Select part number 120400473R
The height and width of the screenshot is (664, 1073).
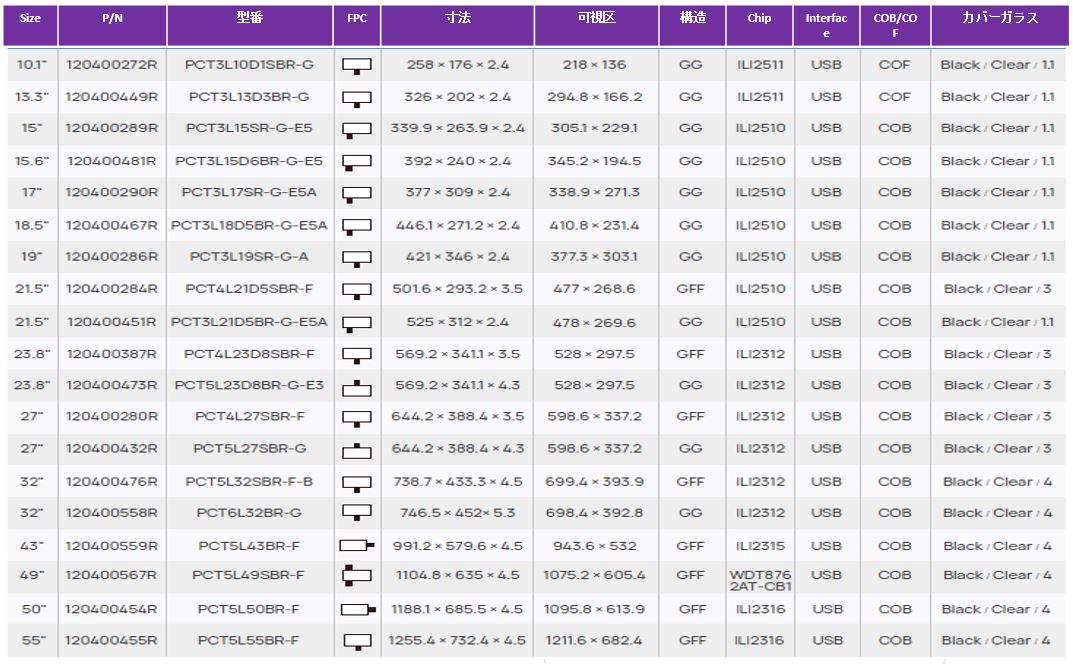click(x=112, y=385)
